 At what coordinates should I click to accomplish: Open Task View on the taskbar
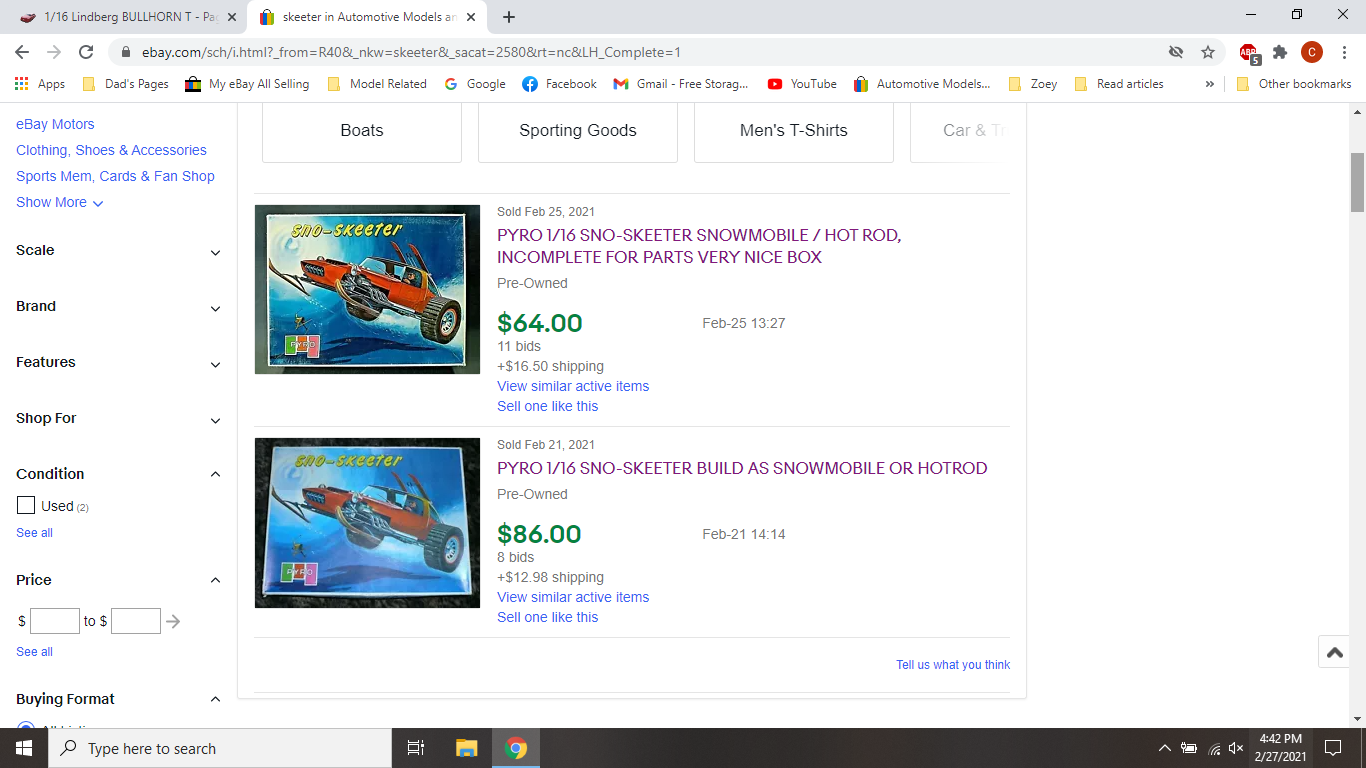(x=416, y=748)
